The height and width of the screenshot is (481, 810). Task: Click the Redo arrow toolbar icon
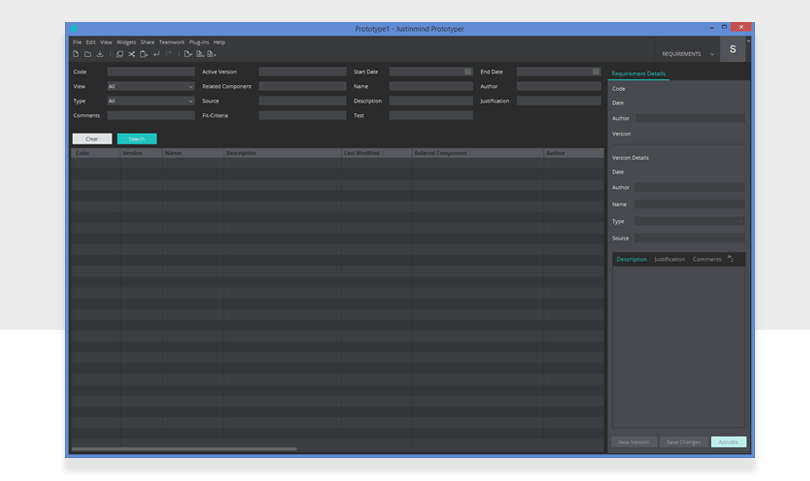(x=169, y=54)
